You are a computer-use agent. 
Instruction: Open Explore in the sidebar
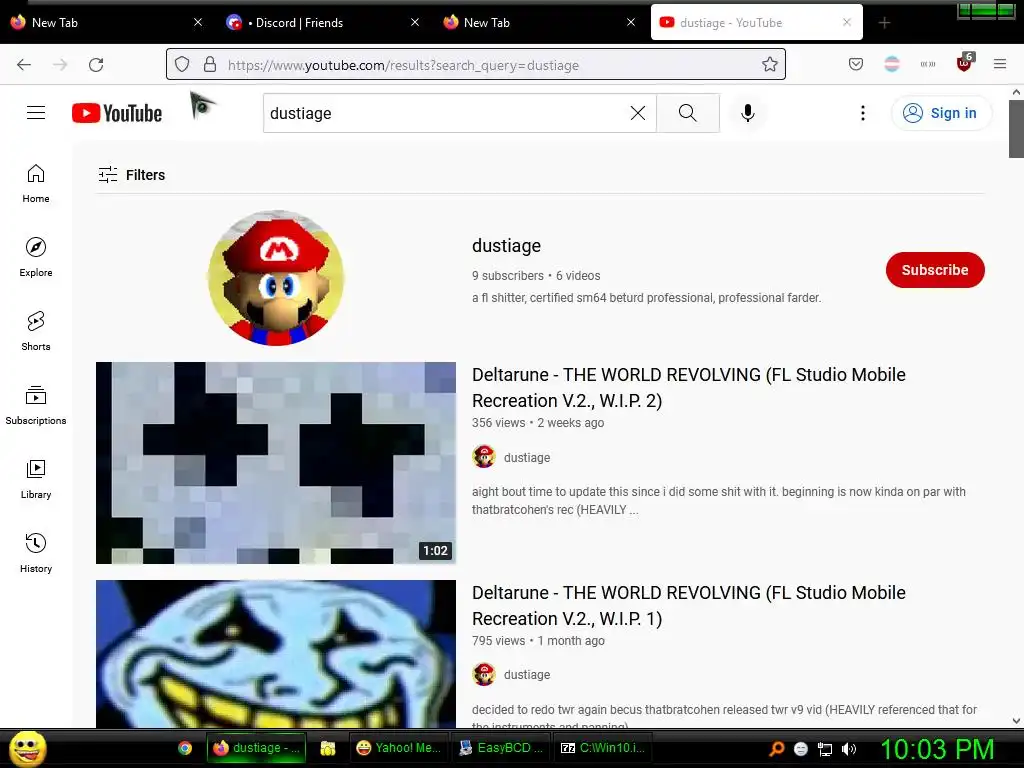(x=36, y=257)
